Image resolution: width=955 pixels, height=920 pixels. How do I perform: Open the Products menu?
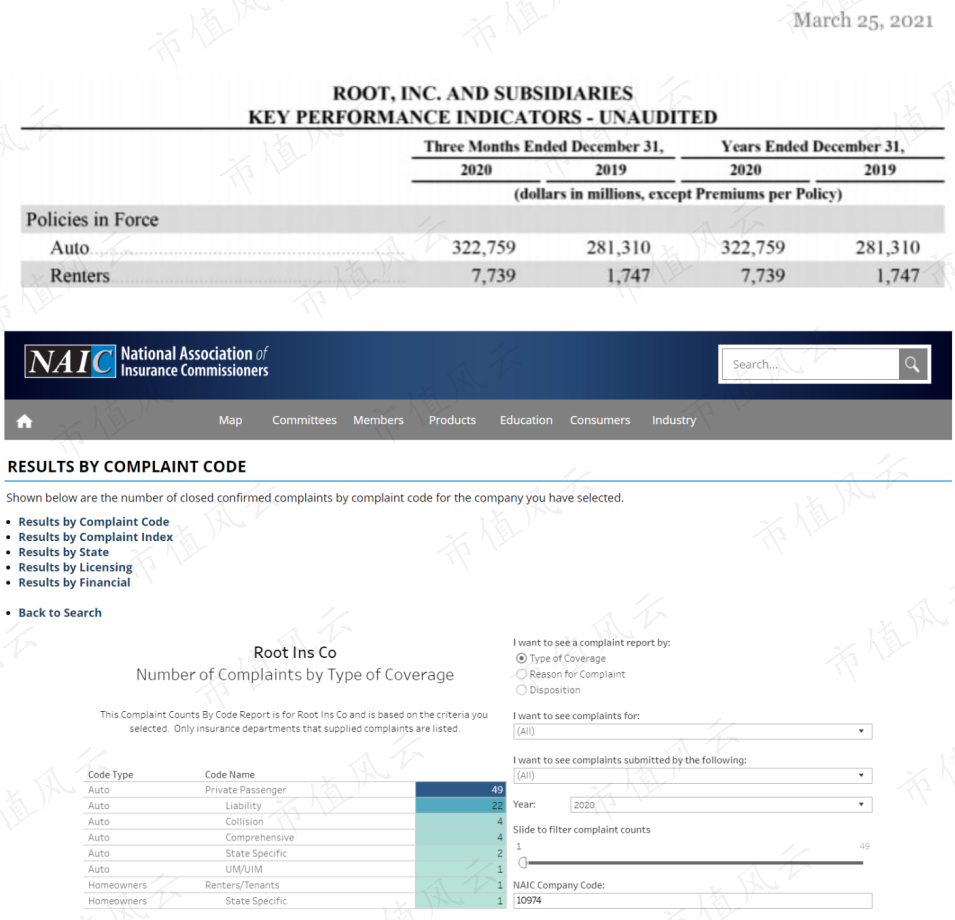tap(452, 420)
